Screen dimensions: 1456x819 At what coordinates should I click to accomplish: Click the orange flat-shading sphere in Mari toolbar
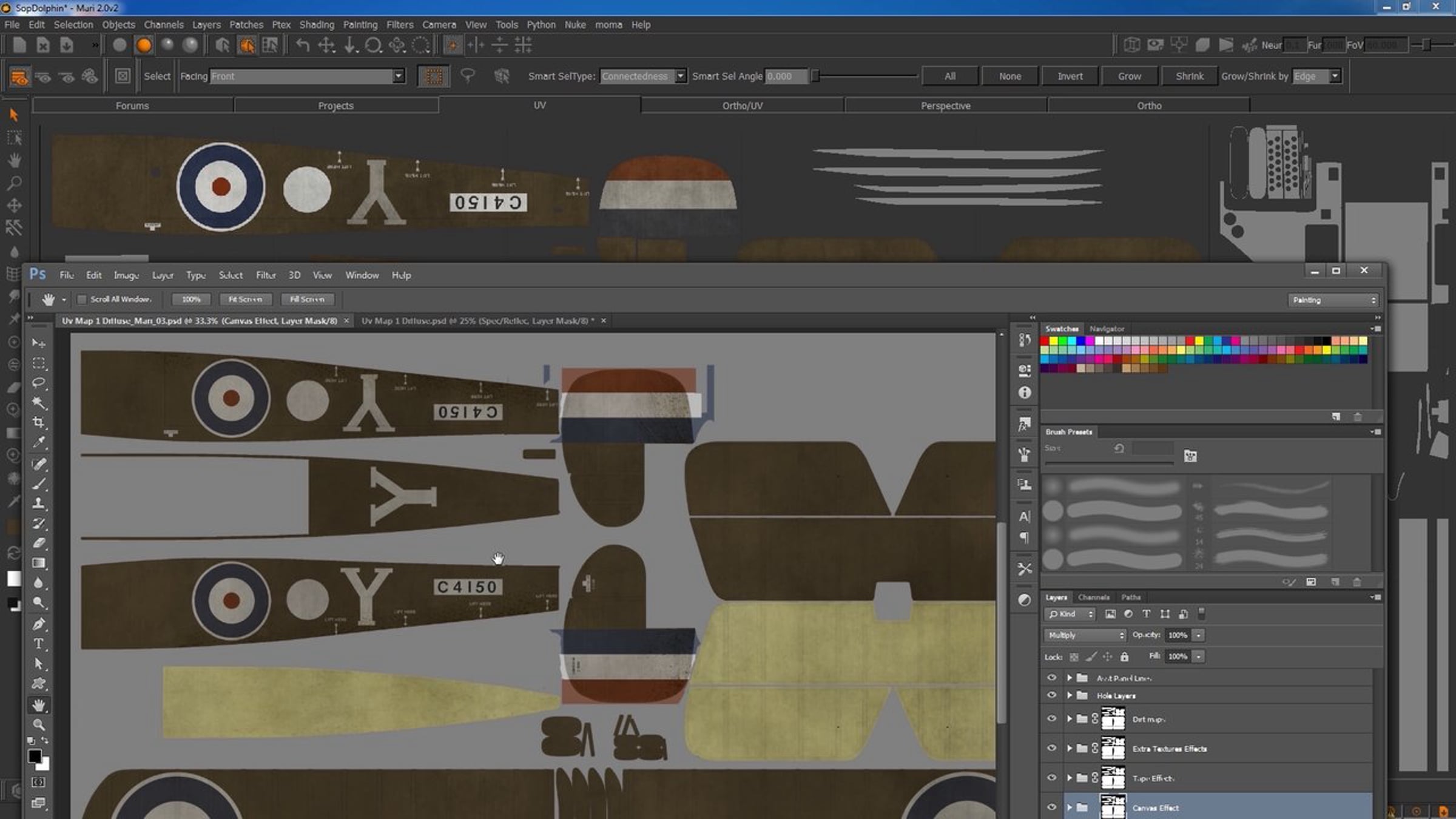click(x=144, y=45)
